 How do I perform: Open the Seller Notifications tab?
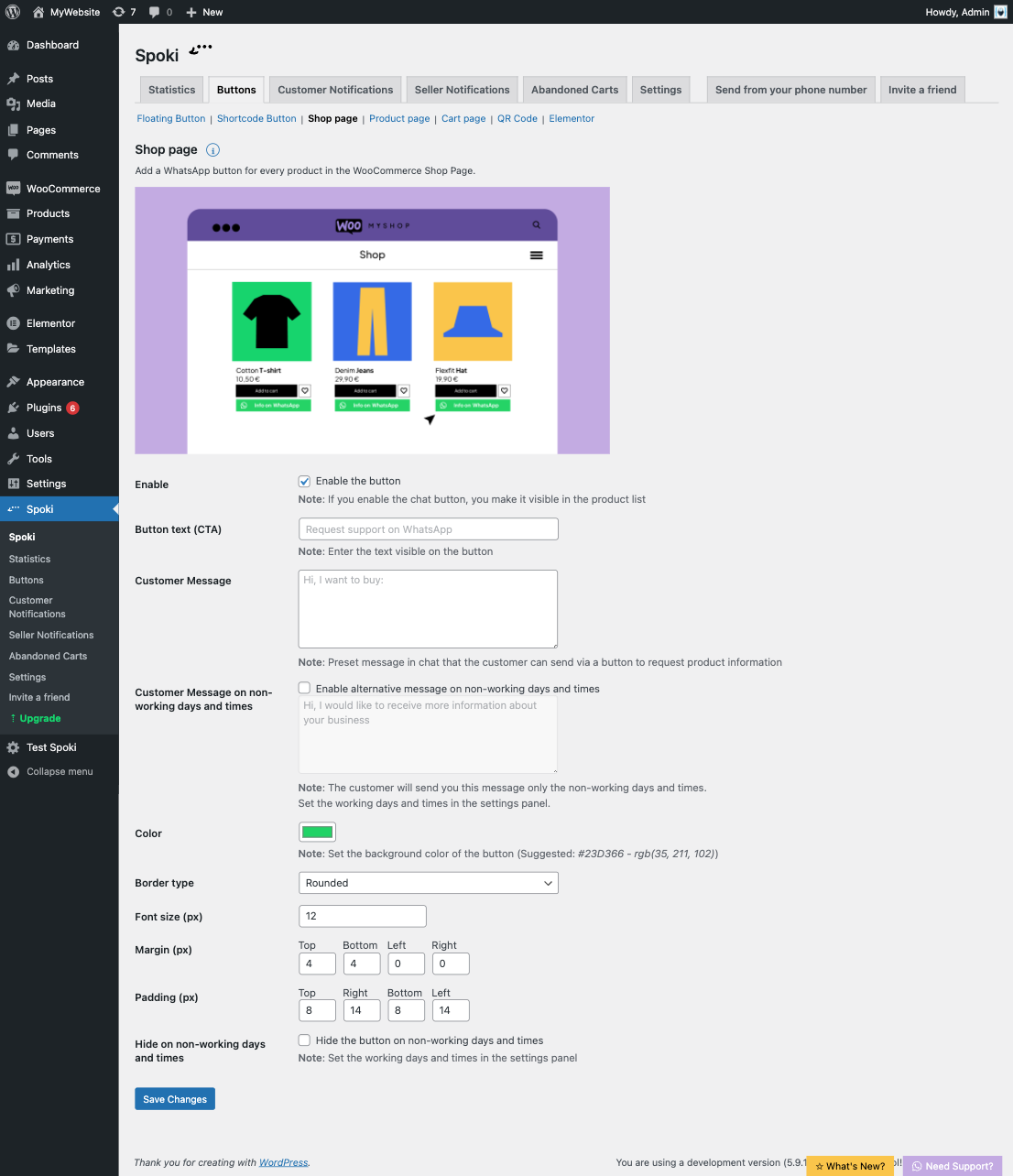click(462, 90)
